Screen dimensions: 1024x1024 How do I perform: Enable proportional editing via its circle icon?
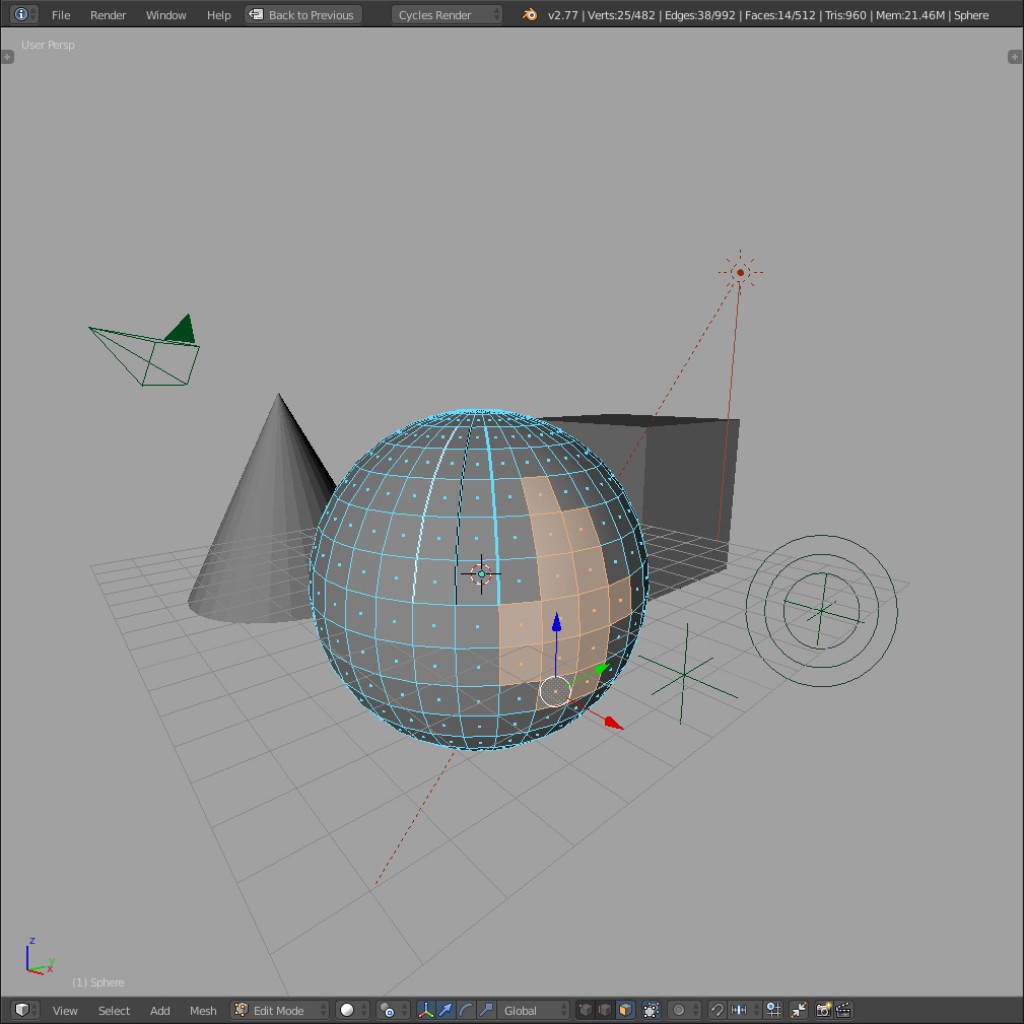676,1010
